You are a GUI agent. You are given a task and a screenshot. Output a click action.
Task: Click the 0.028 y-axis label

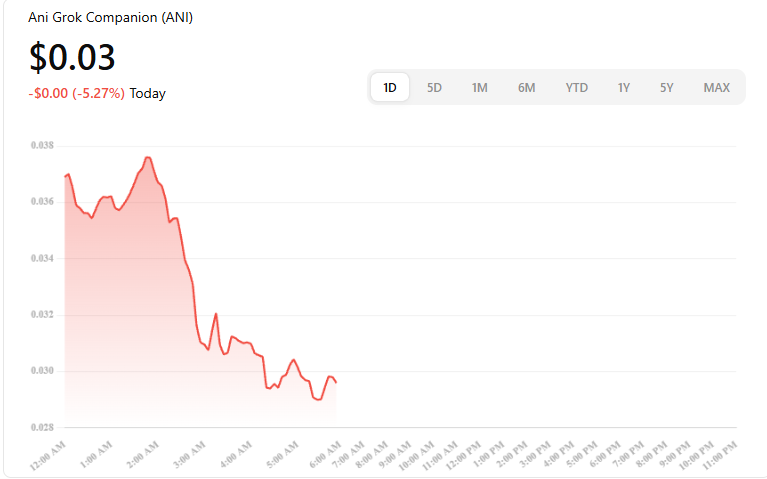[x=42, y=427]
